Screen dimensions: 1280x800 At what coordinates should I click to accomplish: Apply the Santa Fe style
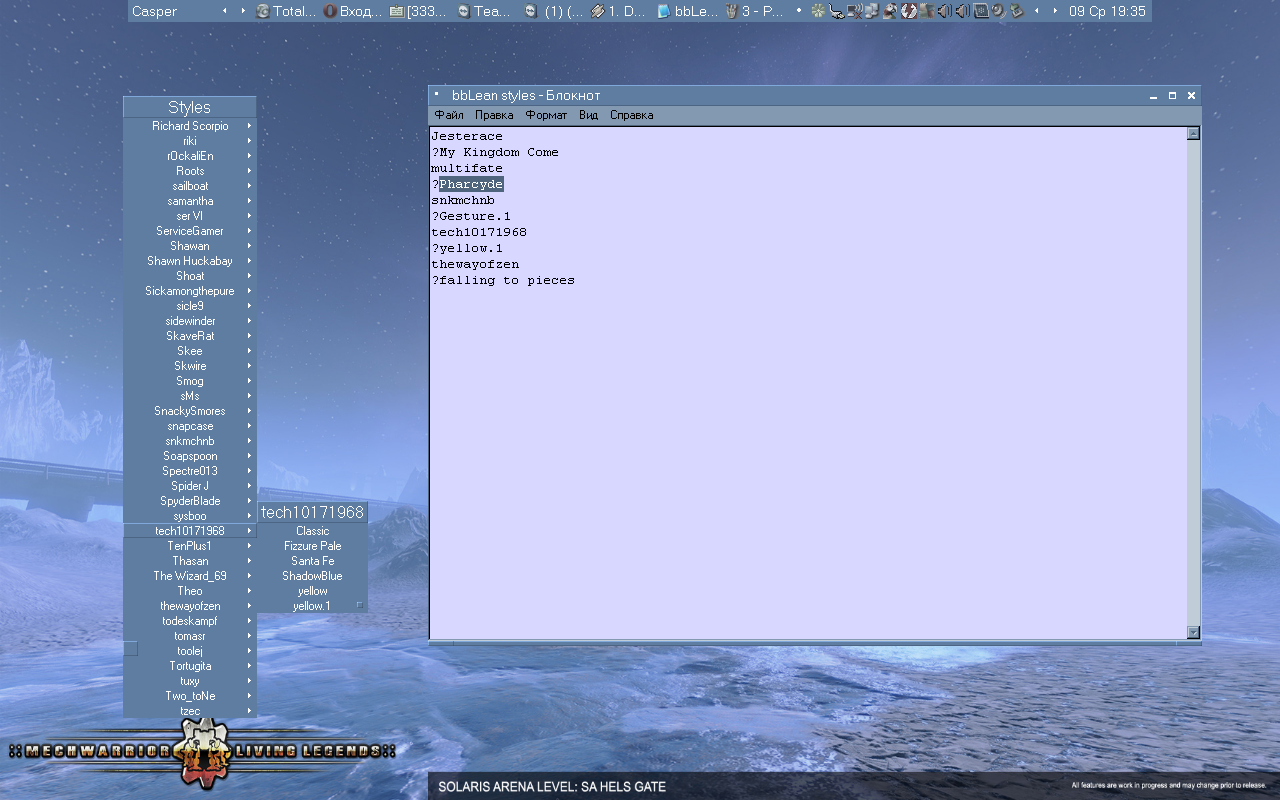point(312,561)
